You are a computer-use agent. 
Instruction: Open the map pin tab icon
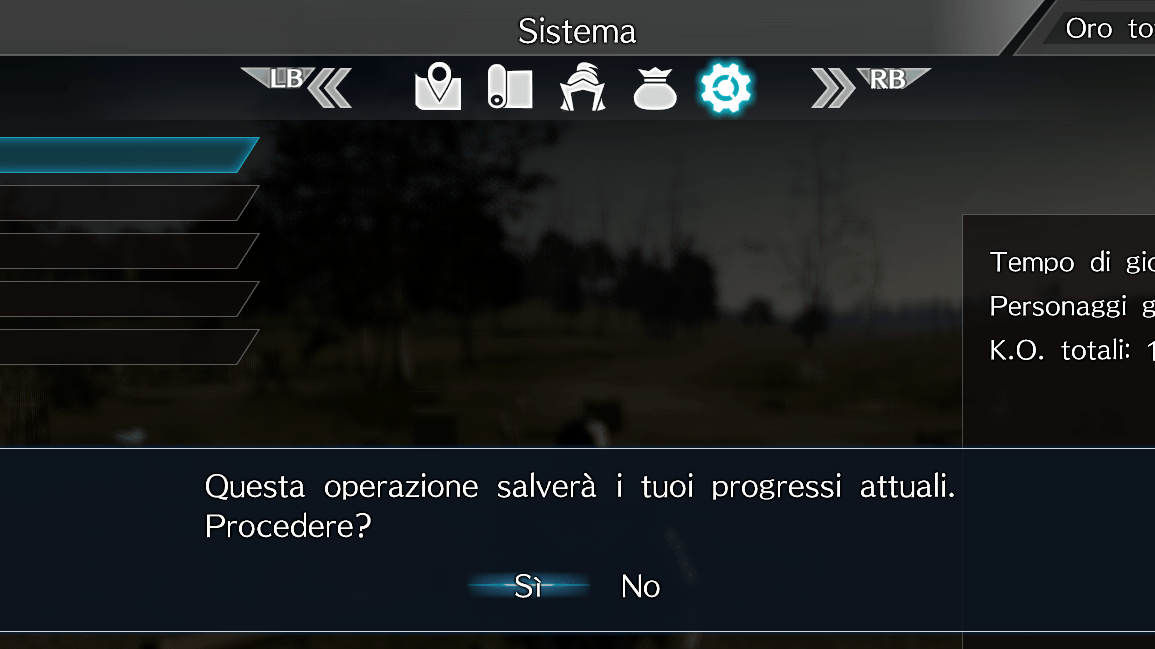tap(438, 87)
